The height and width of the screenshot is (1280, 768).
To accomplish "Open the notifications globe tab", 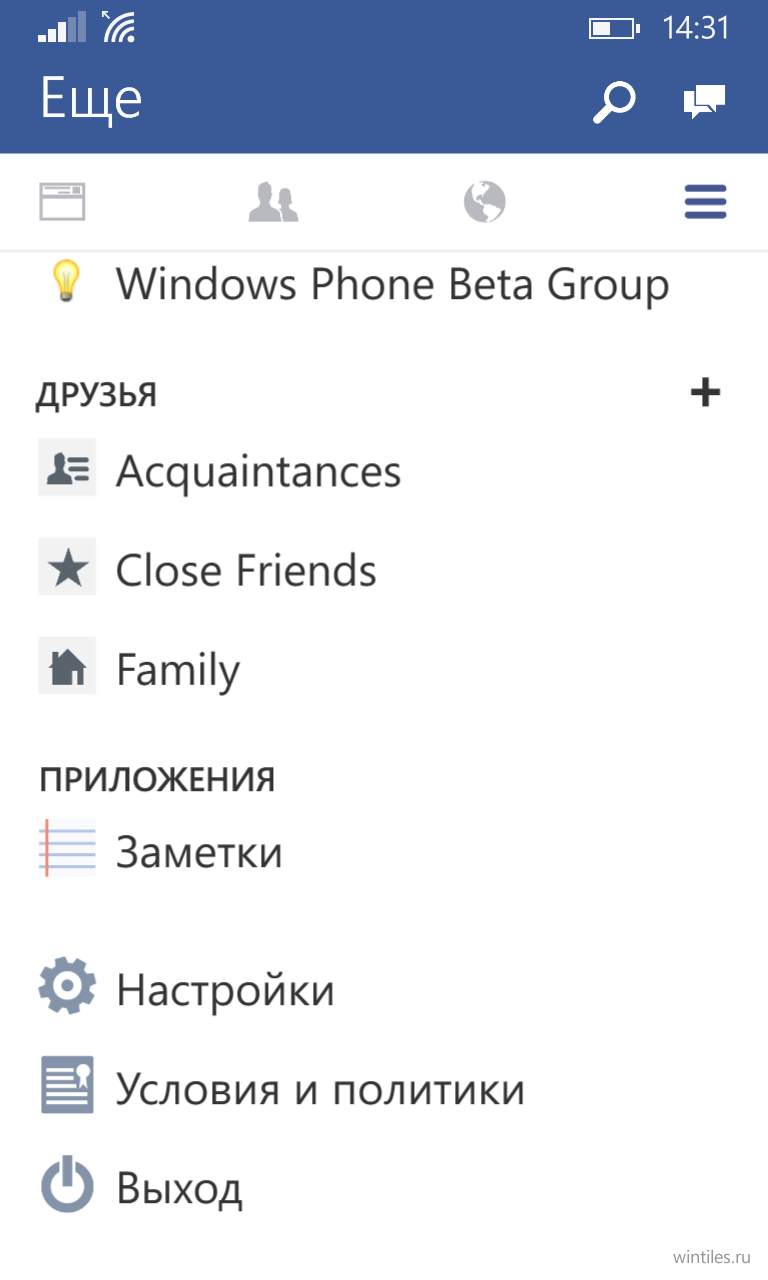I will coord(485,201).
